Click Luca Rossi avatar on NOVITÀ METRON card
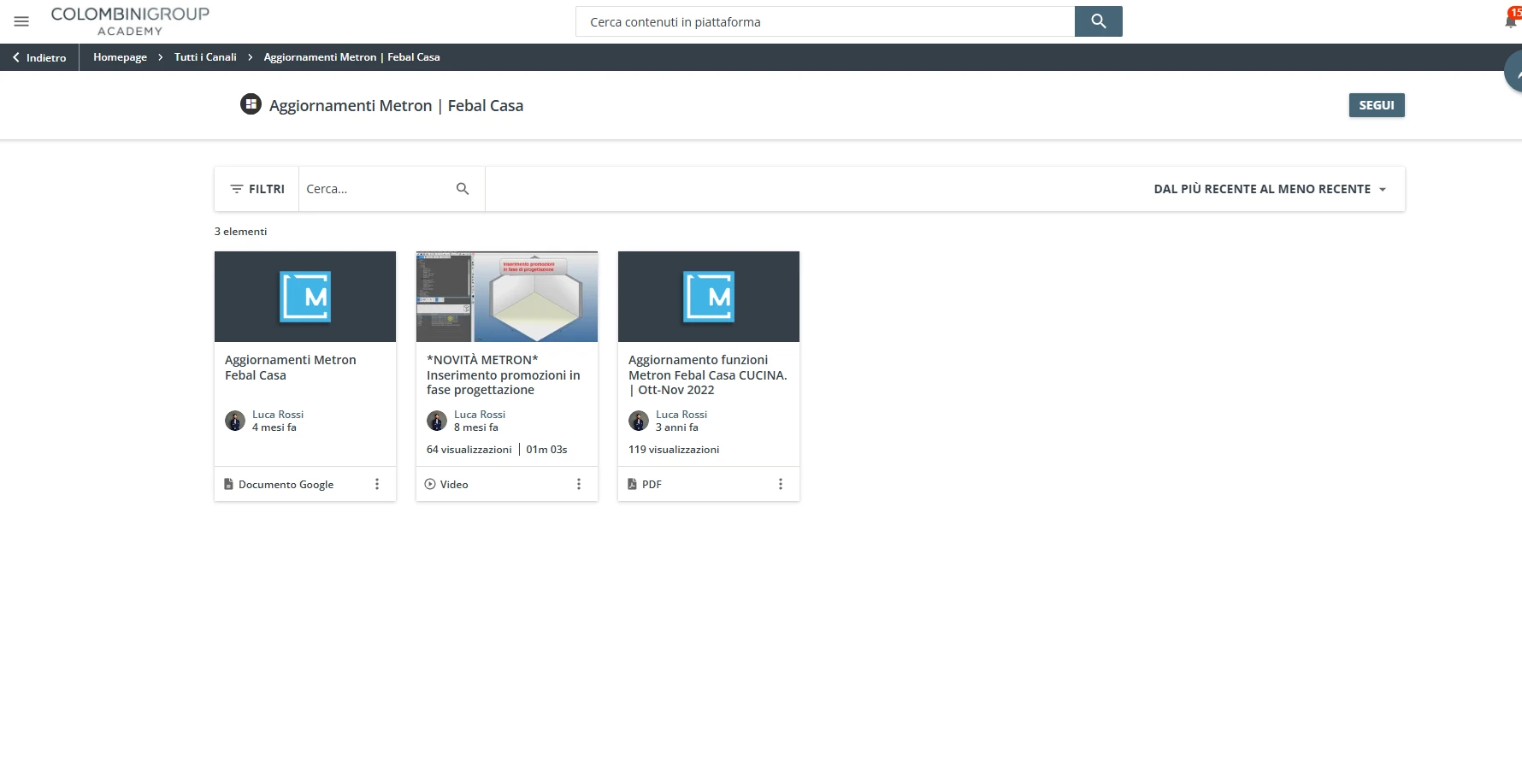This screenshot has height=784, width=1522. pyautogui.click(x=437, y=421)
